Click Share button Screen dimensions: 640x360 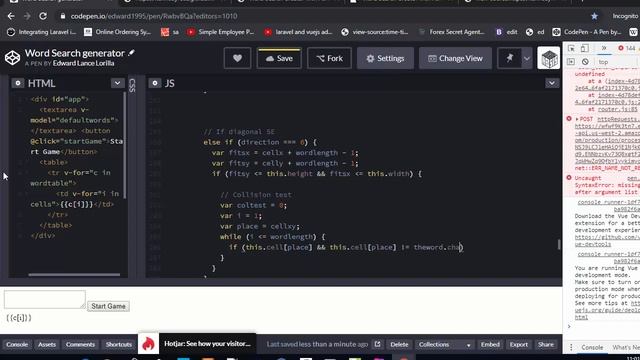click(546, 344)
